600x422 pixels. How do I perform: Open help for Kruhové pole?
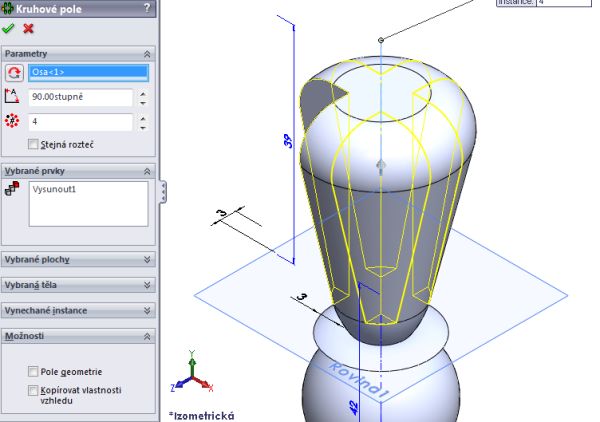[148, 8]
